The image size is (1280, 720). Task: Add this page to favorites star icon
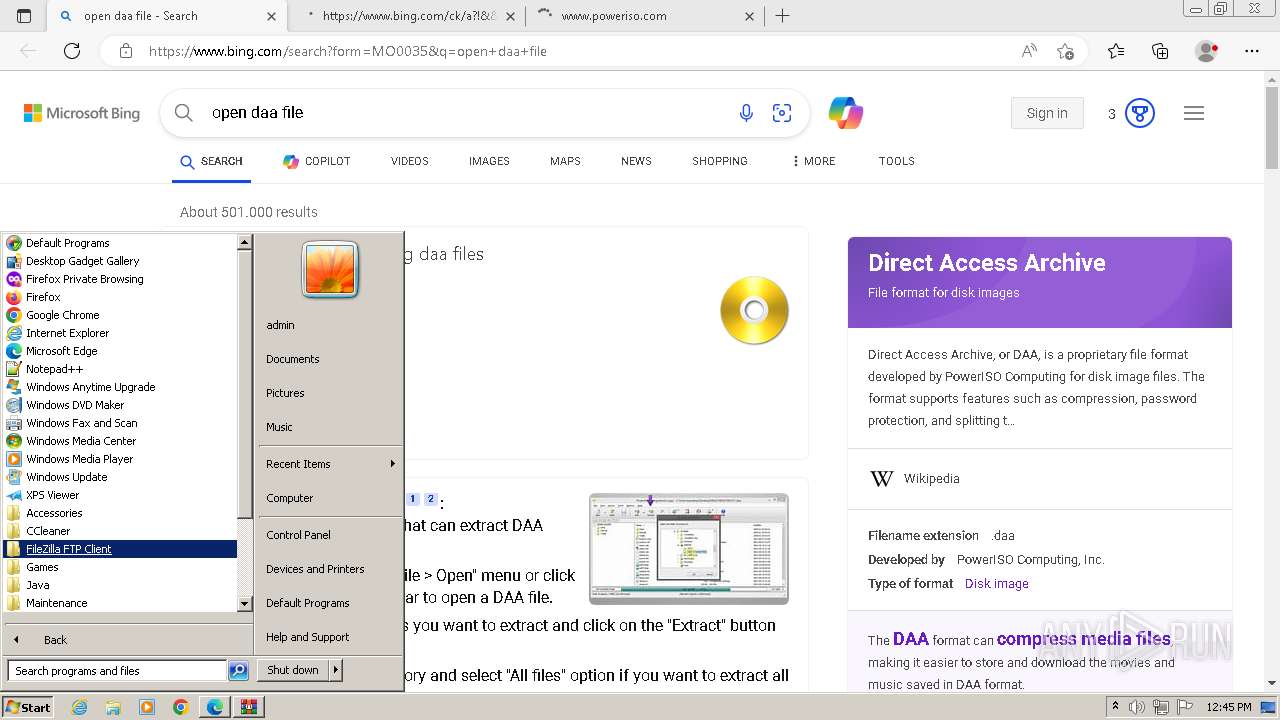1065,51
